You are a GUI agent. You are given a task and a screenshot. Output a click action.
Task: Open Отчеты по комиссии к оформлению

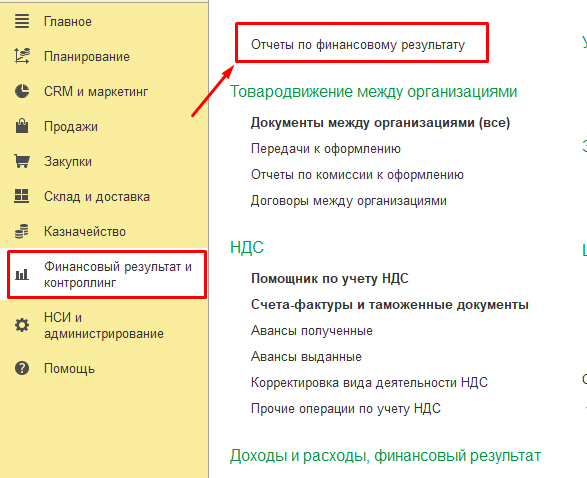coord(357,174)
